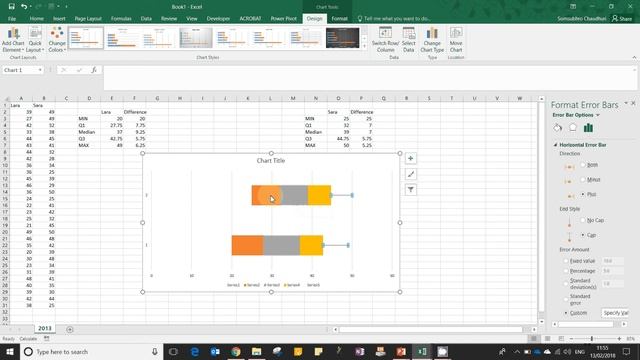The height and width of the screenshot is (360, 640).
Task: Click the Save icon in title bar
Action: (11, 7)
